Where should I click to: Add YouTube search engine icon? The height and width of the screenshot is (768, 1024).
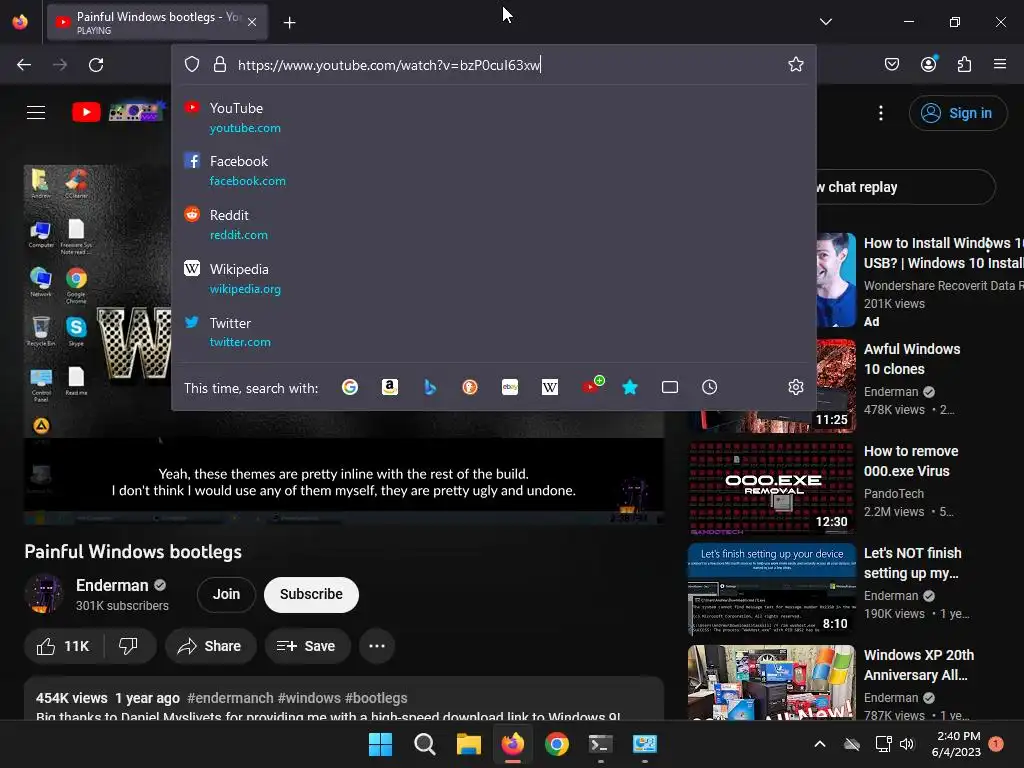point(592,385)
